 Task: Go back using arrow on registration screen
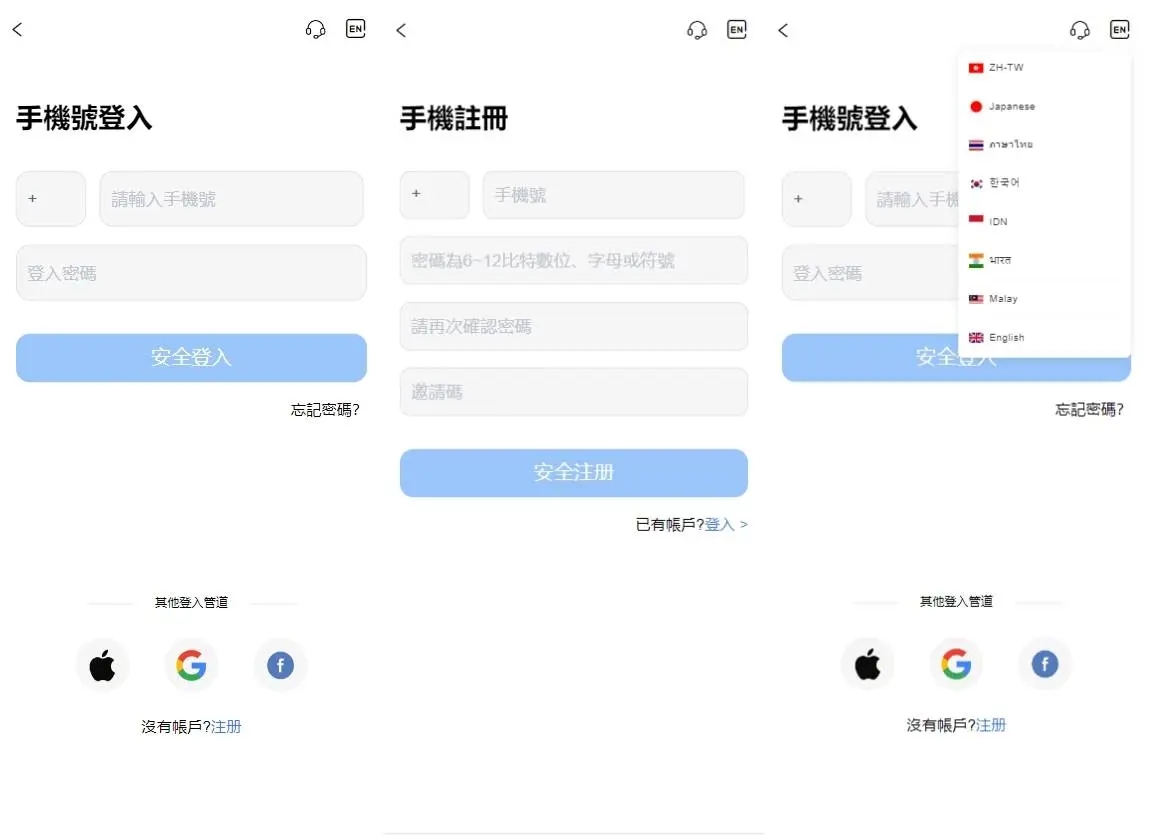click(401, 30)
